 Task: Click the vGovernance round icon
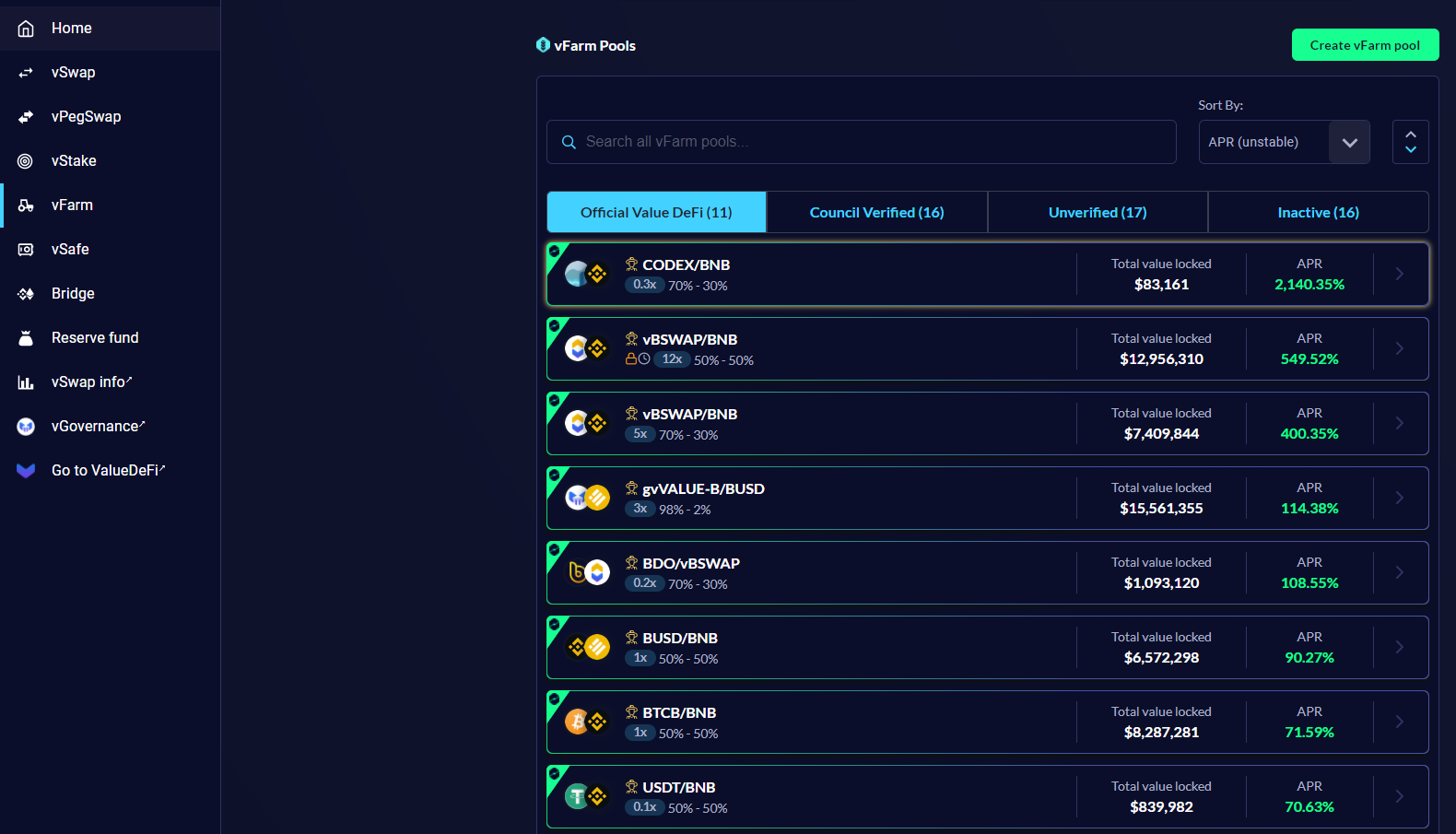tap(26, 427)
